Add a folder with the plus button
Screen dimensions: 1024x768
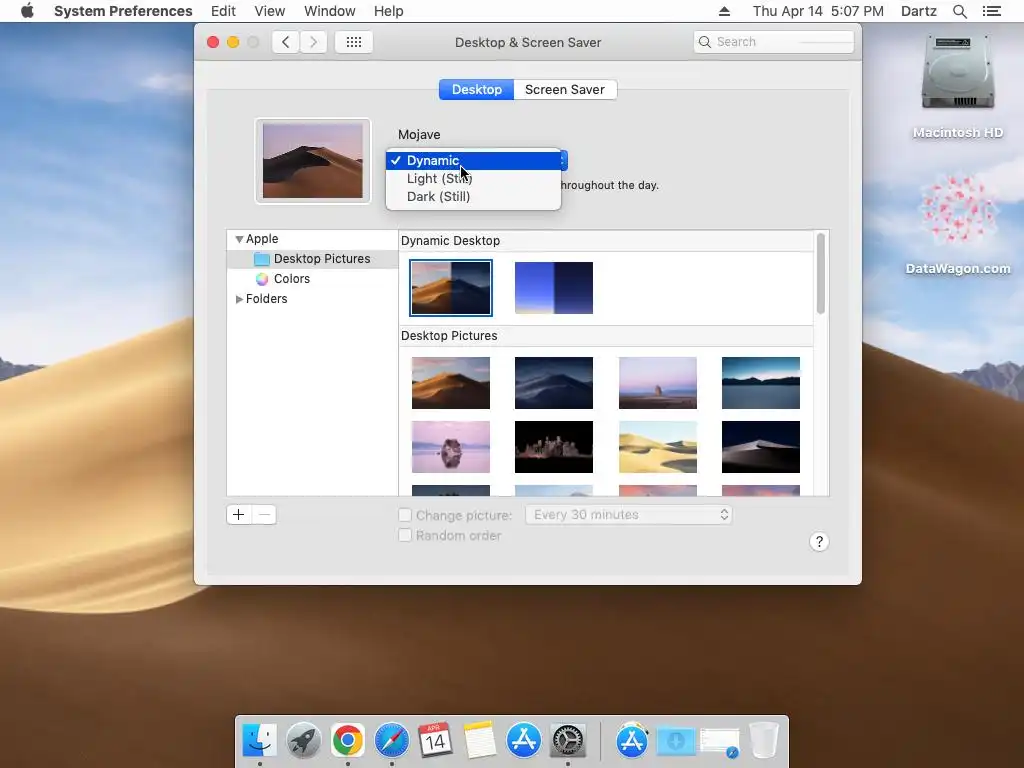point(239,515)
